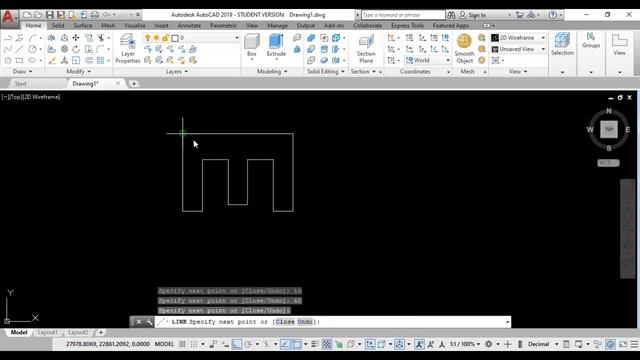Toggle MODEL space button in status bar
This screenshot has height=360, width=640.
[164, 344]
